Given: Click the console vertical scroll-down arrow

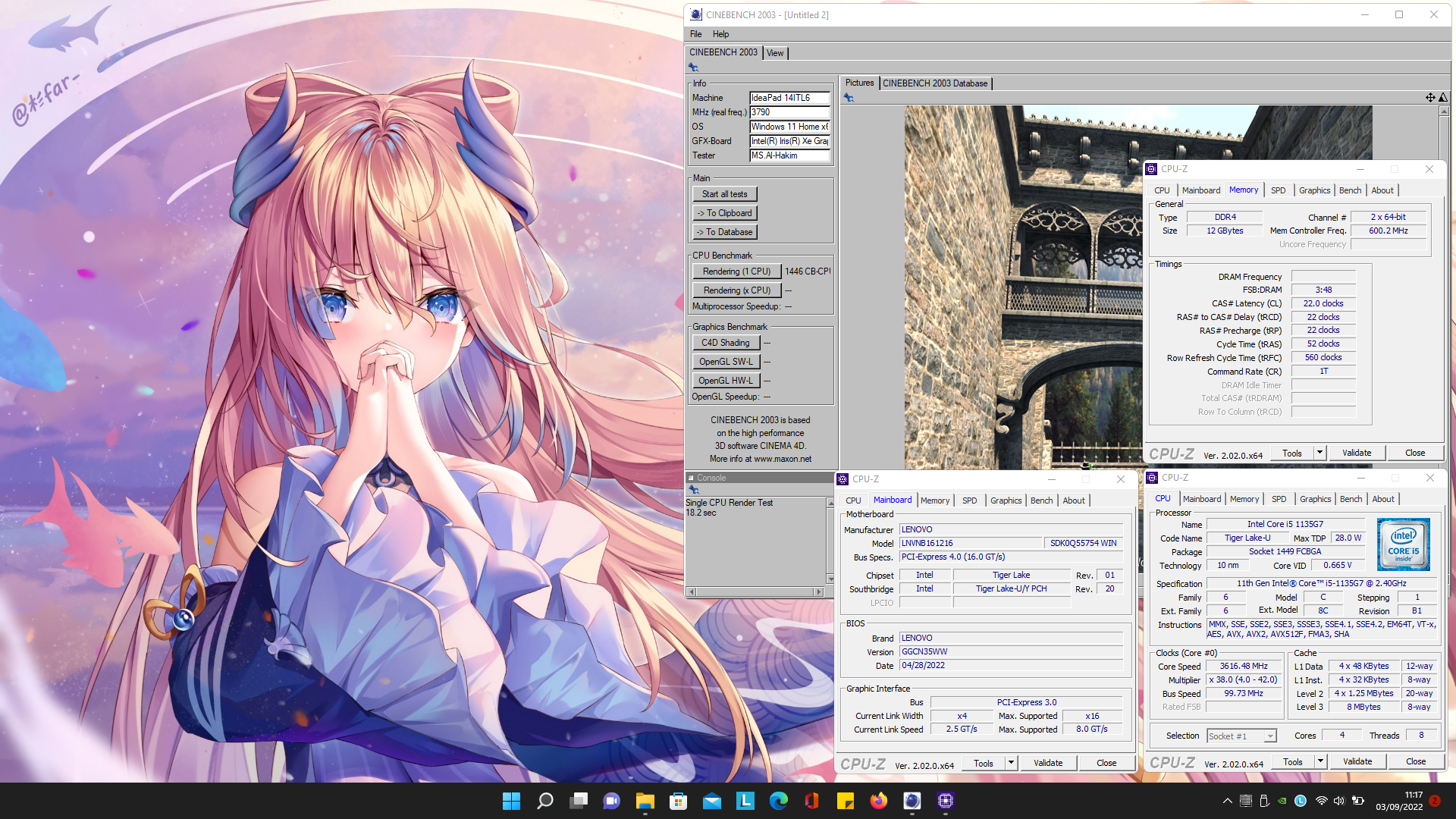Looking at the screenshot, I should click(x=830, y=579).
